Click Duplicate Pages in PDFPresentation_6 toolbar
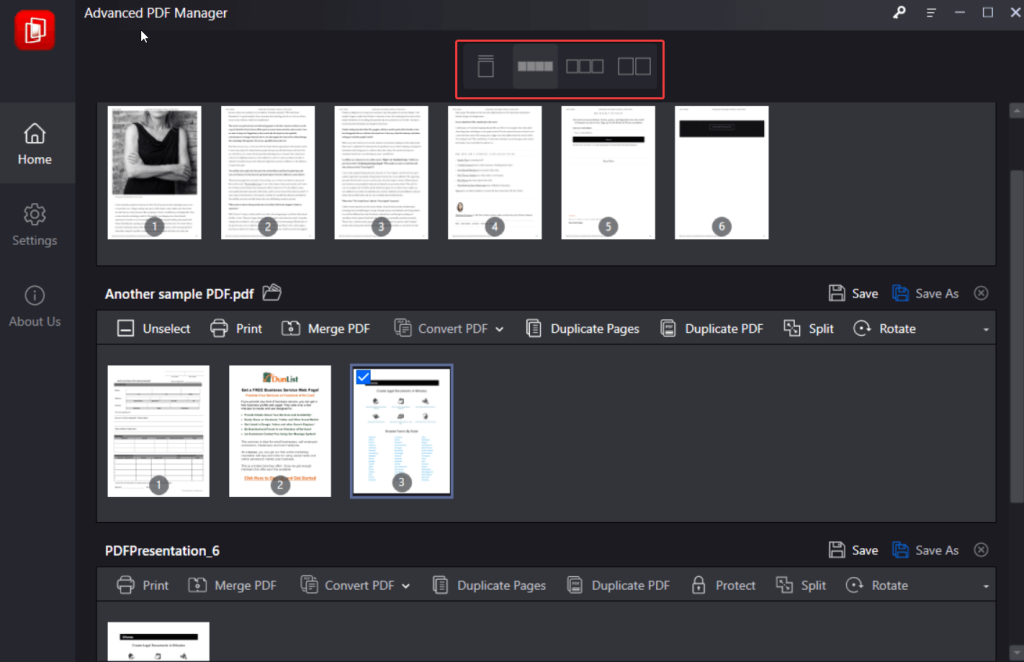1024x662 pixels. tap(489, 585)
